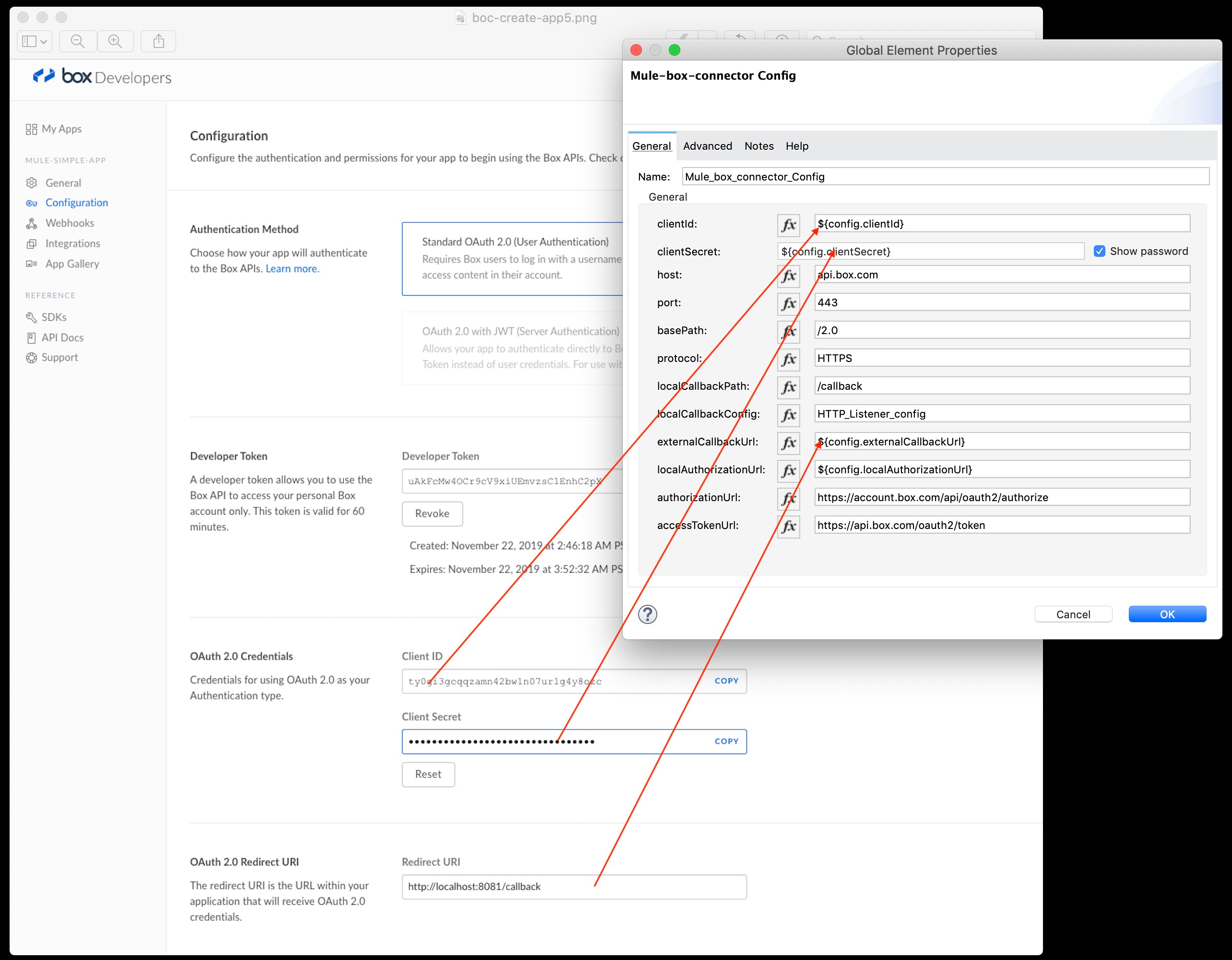Uncheck the Show password checkbox
The width and height of the screenshot is (1232, 960).
point(1099,251)
